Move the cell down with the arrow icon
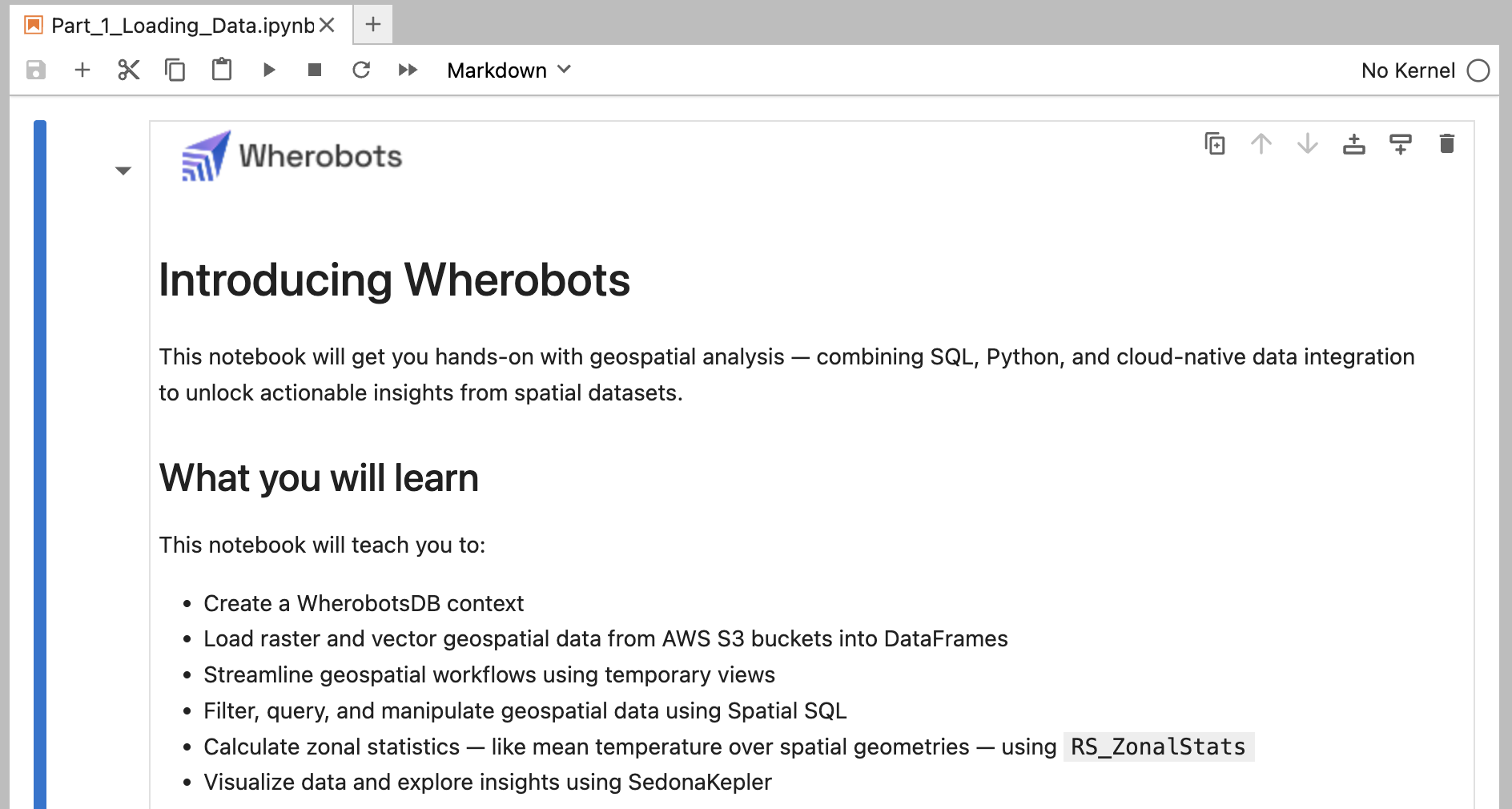1512x809 pixels. tap(1308, 144)
